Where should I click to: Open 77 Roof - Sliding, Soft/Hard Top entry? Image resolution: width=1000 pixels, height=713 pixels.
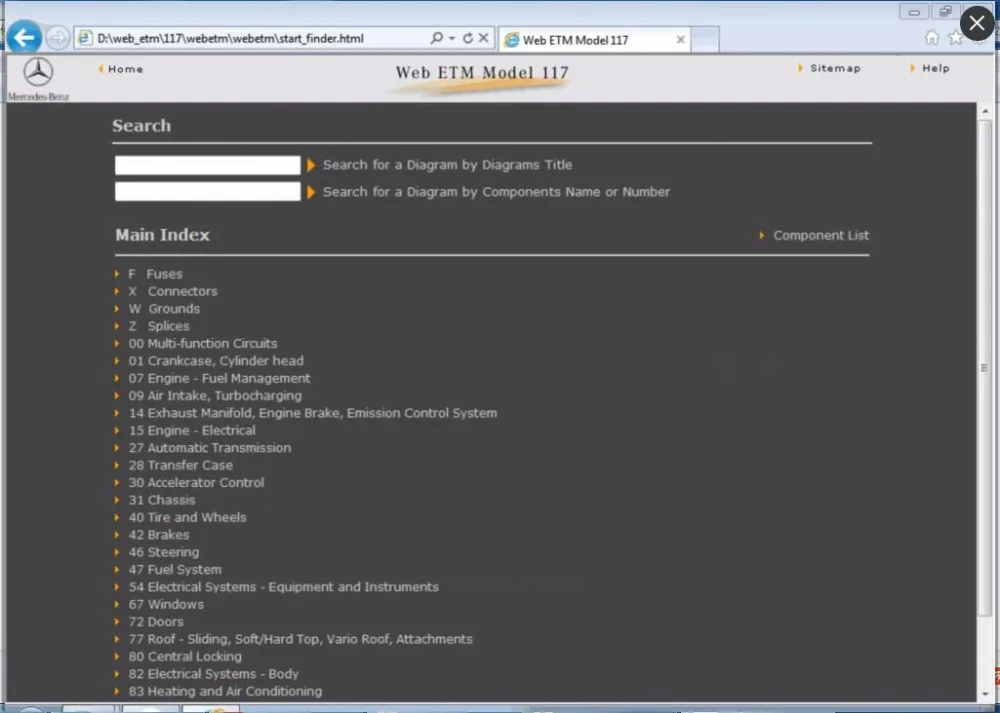click(x=300, y=639)
